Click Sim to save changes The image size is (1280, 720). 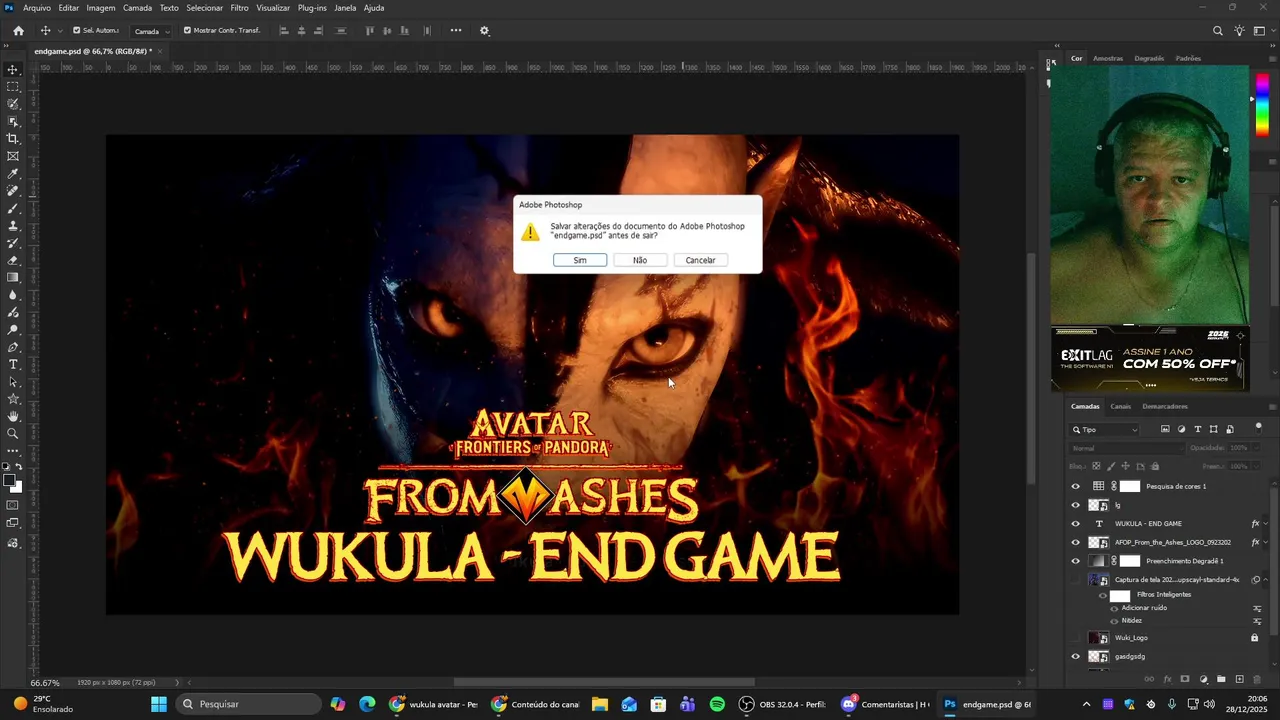[x=580, y=260]
